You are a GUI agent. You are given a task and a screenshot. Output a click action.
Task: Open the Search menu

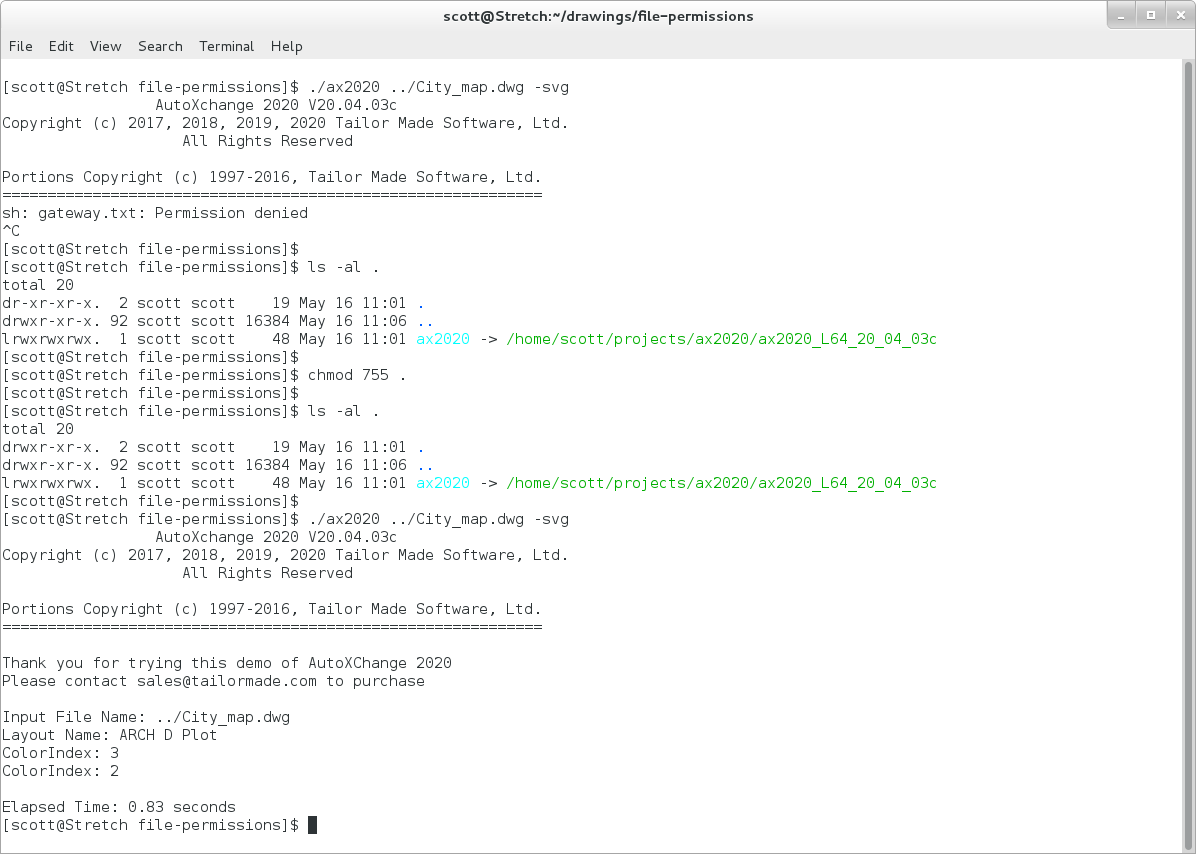[160, 47]
